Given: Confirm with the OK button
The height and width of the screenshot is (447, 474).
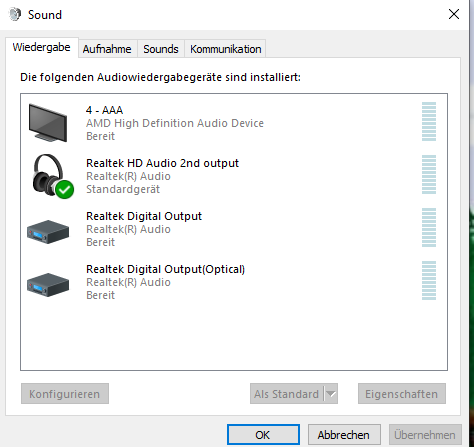Looking at the screenshot, I should click(263, 435).
